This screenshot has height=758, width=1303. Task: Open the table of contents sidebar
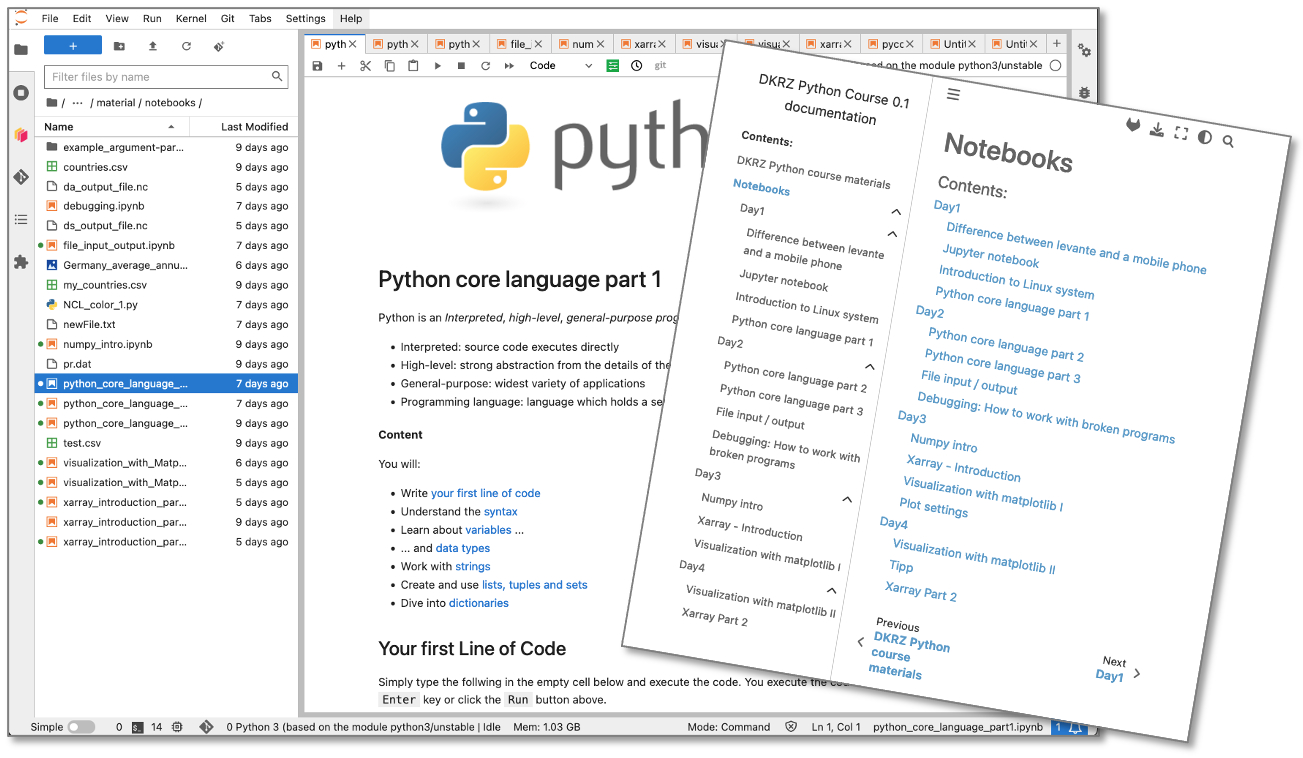pyautogui.click(x=20, y=220)
